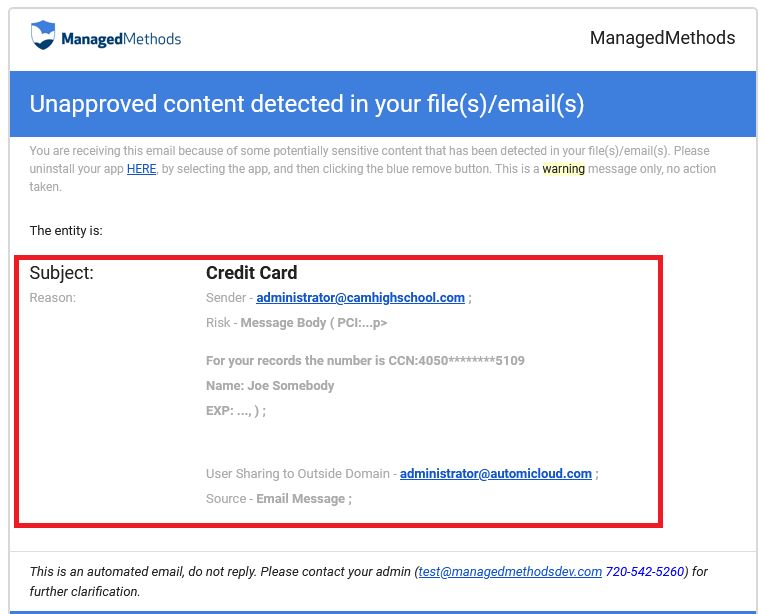
Task: Click the ManagedMethods title in header right
Action: tap(662, 38)
